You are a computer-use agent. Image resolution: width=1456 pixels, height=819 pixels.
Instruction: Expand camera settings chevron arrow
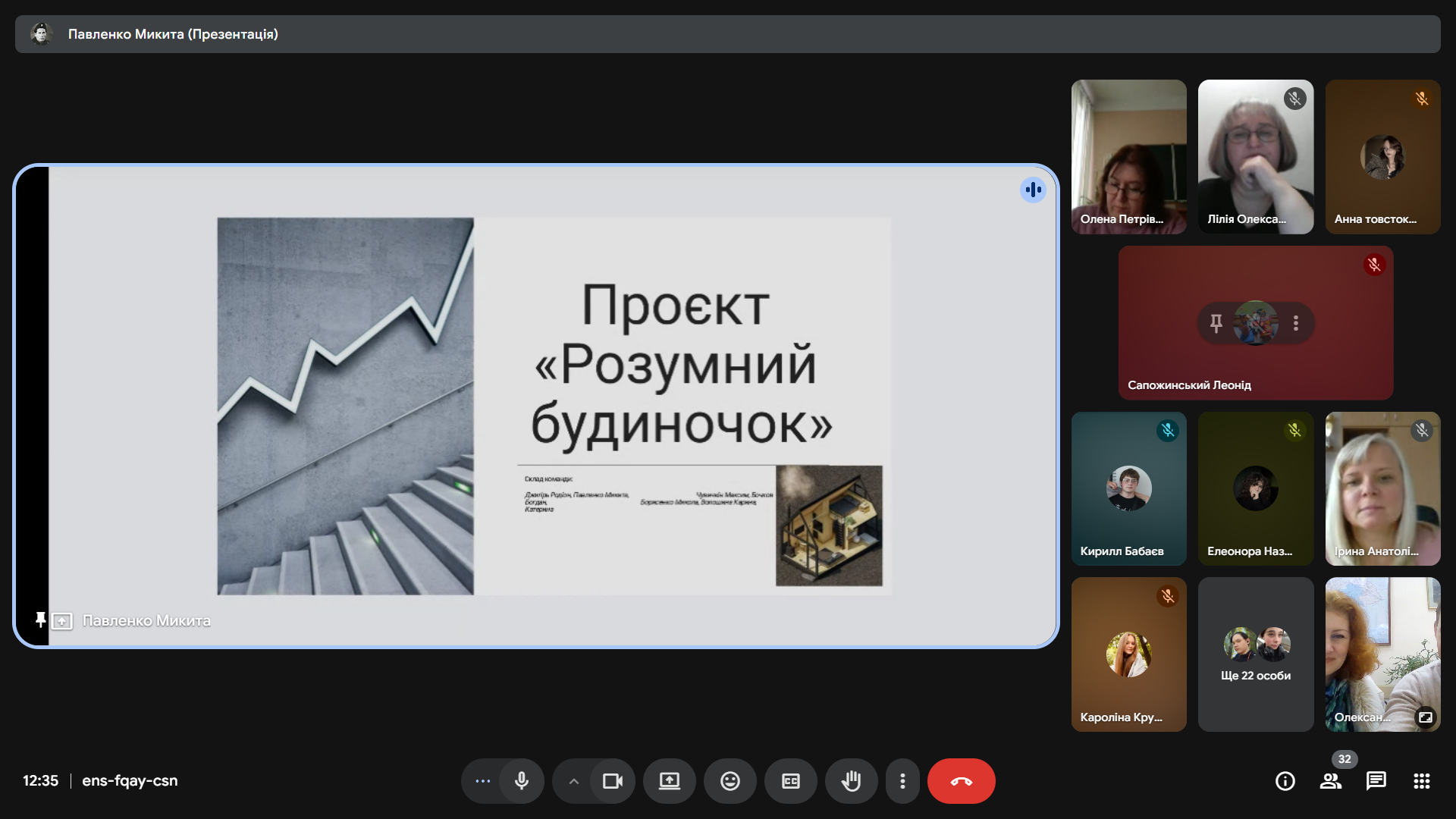click(574, 781)
